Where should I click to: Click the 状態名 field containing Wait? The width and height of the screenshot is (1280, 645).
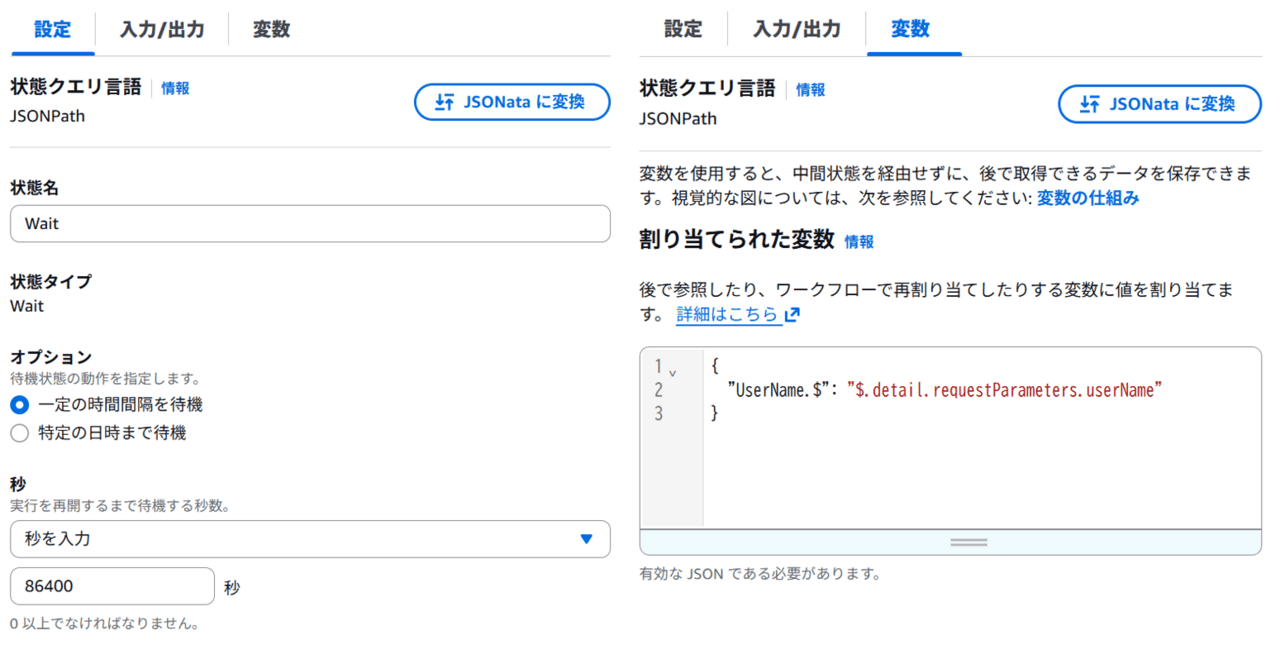310,224
